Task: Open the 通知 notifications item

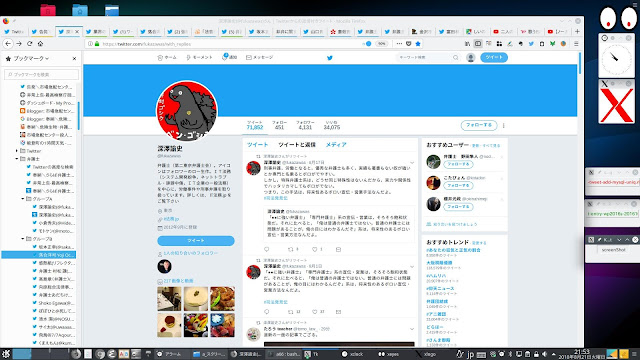Action: coord(229,57)
